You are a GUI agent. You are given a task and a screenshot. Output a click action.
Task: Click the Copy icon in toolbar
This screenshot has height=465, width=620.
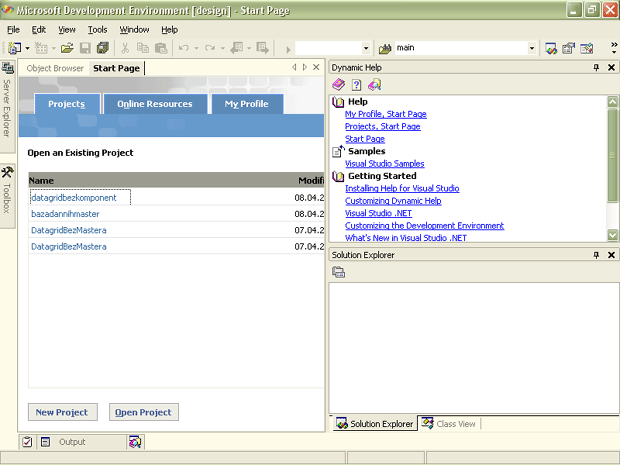143,48
